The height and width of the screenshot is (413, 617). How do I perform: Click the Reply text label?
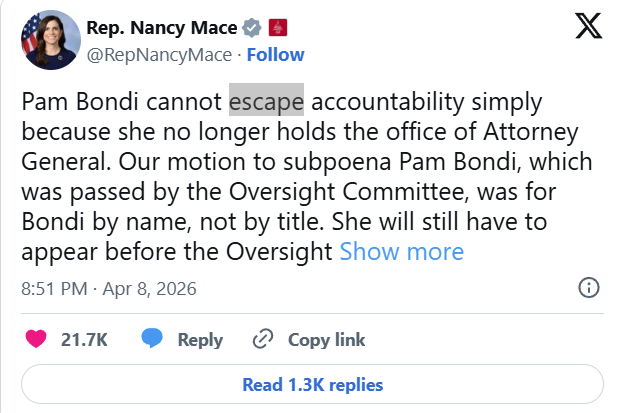pyautogui.click(x=200, y=340)
